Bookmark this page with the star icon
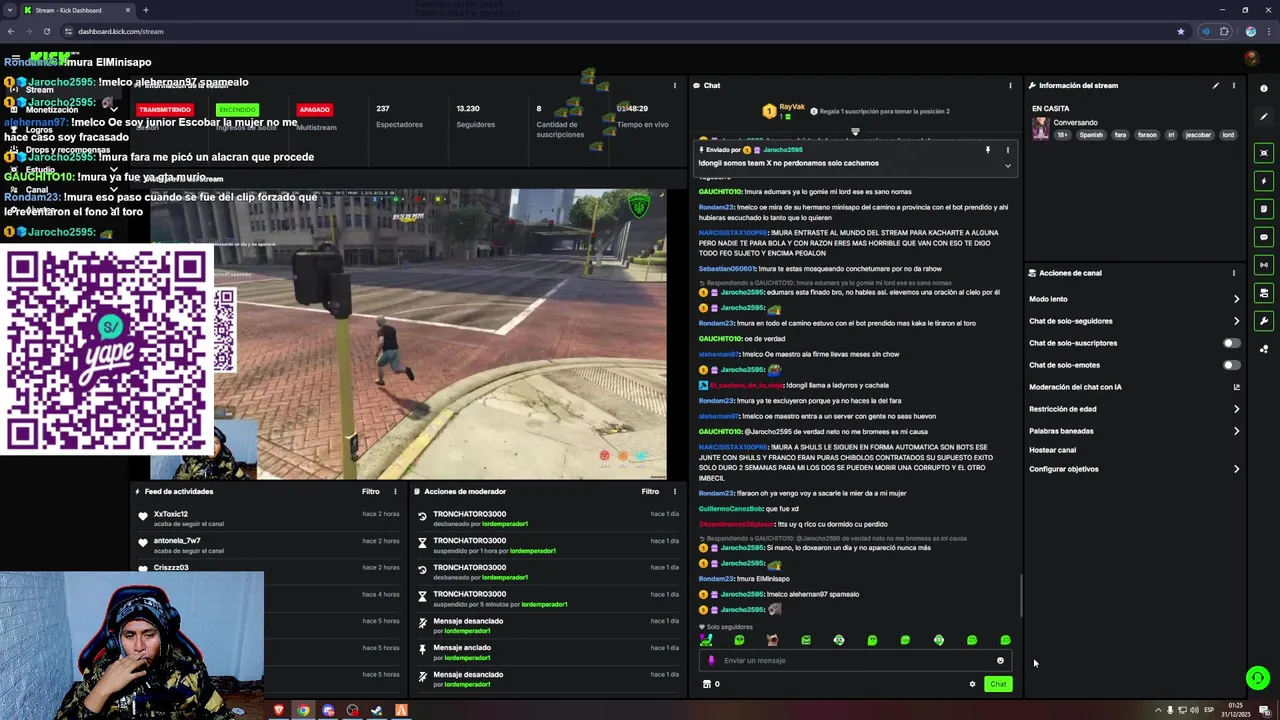The height and width of the screenshot is (720, 1280). [1181, 31]
